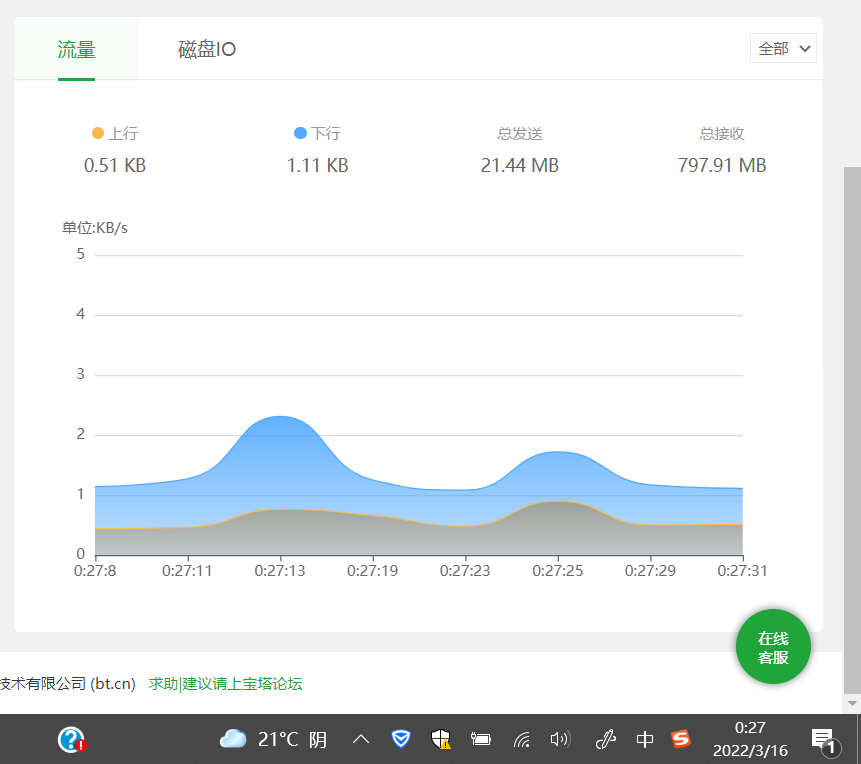861x764 pixels.
Task: Toggle the 下行 legend series
Action: (317, 133)
